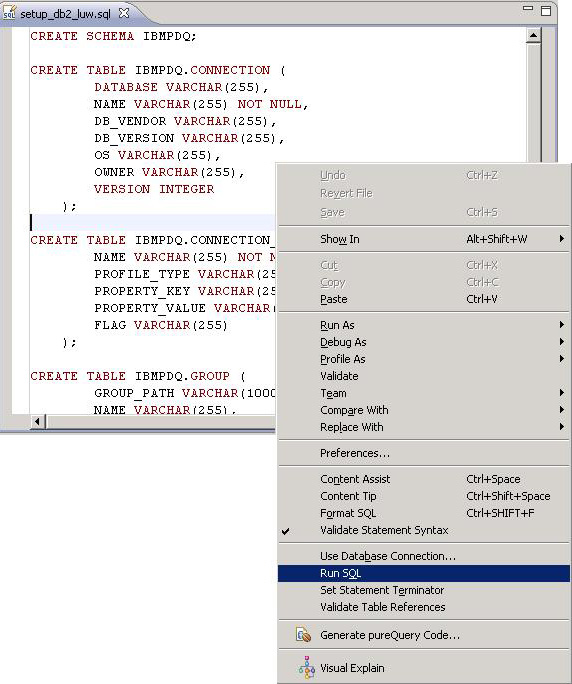Image resolution: width=572 pixels, height=684 pixels.
Task: Select Content Assist menu entry
Action: tap(424, 479)
